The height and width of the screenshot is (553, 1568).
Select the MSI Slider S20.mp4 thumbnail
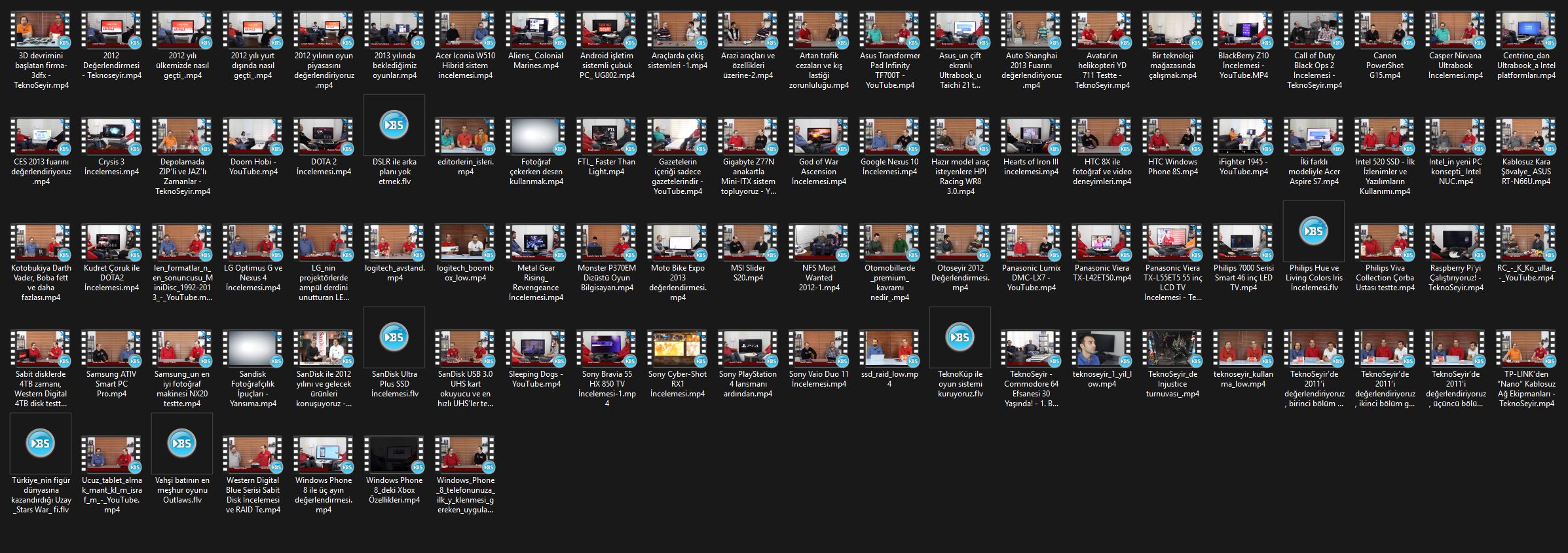click(748, 242)
